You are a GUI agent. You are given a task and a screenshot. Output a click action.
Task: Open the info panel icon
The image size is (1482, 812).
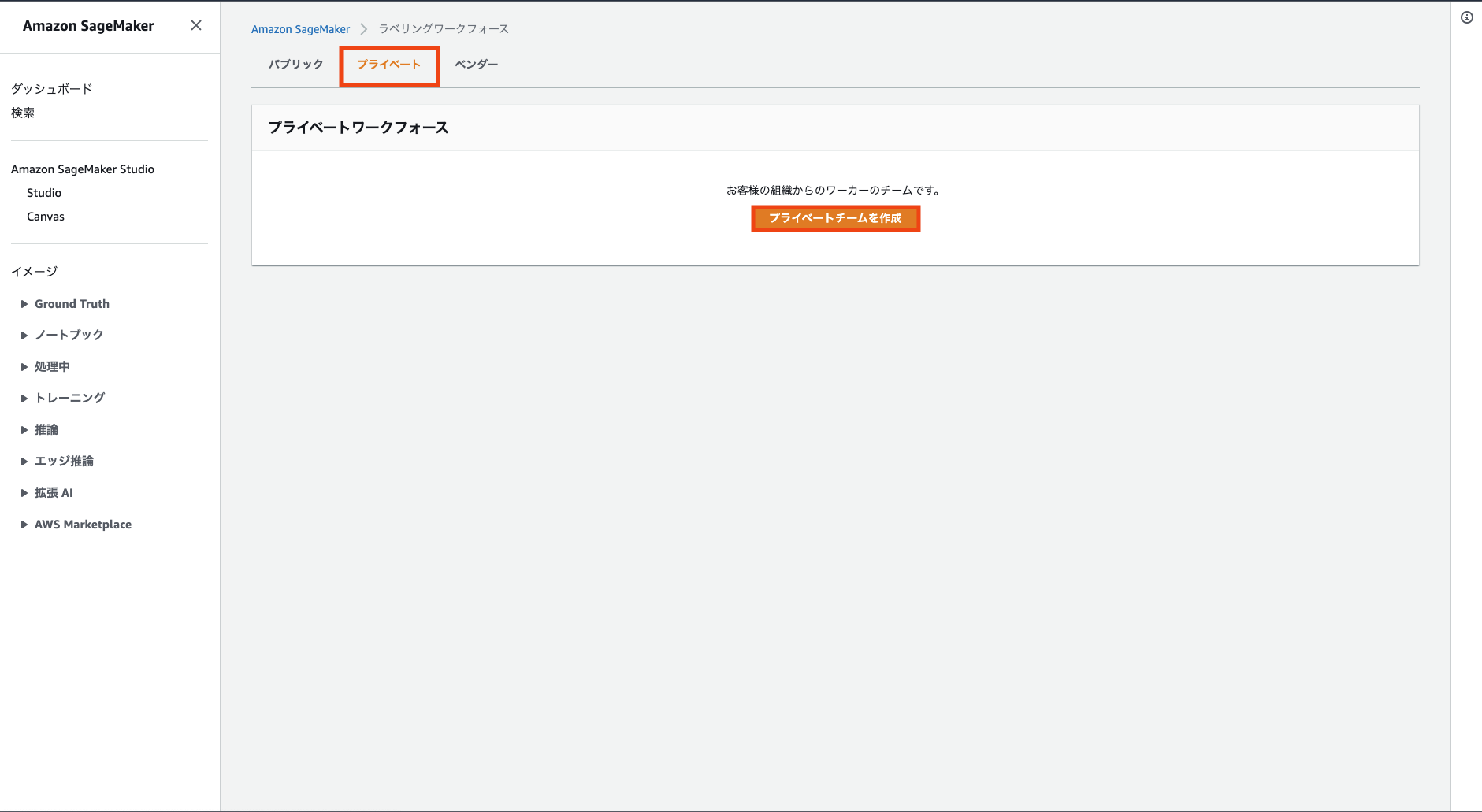click(1466, 17)
